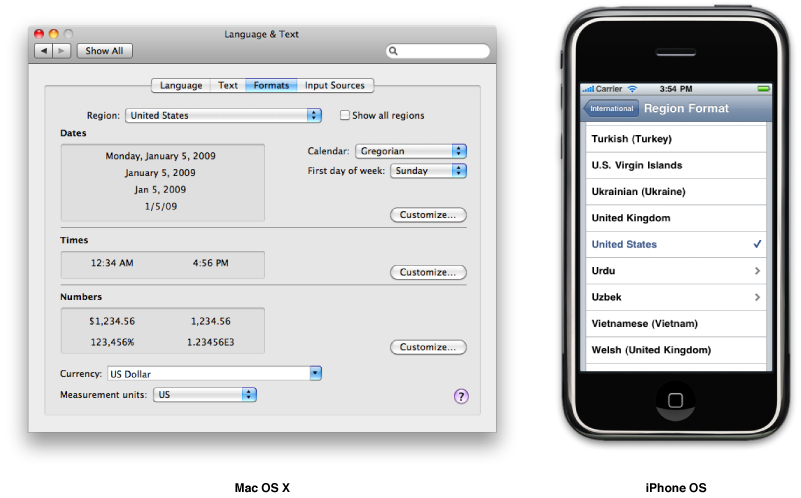Open the Region dropdown showing United States
The width and height of the screenshot is (801, 498).
coord(223,115)
